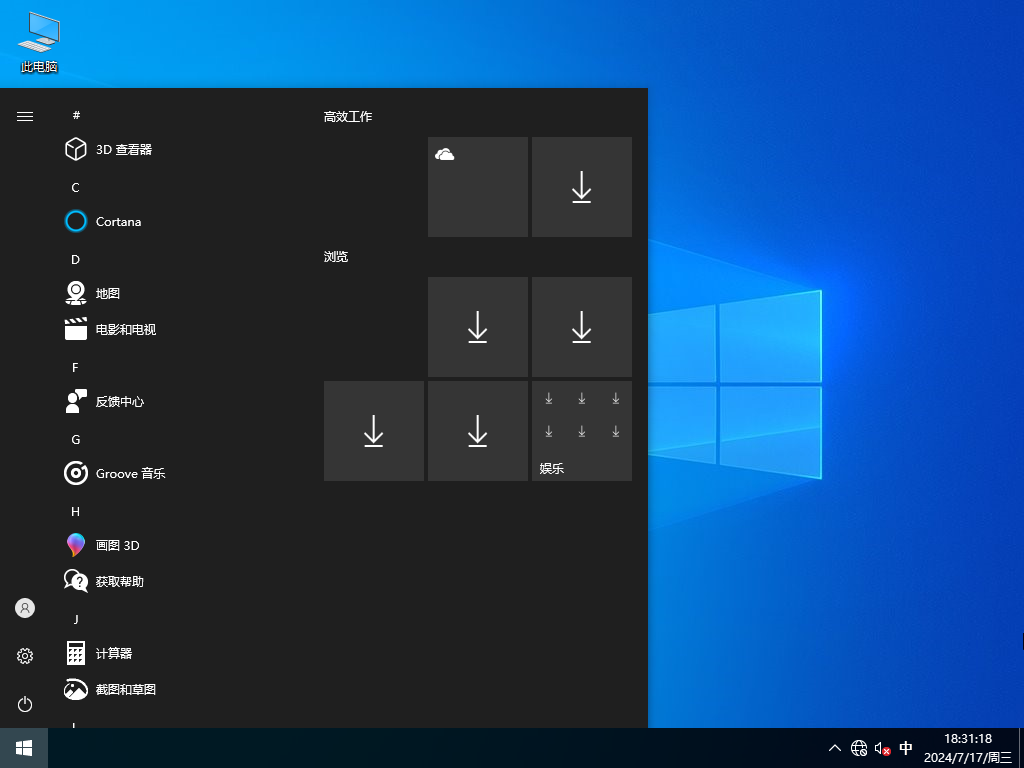Click the letter D section header

[x=75, y=259]
